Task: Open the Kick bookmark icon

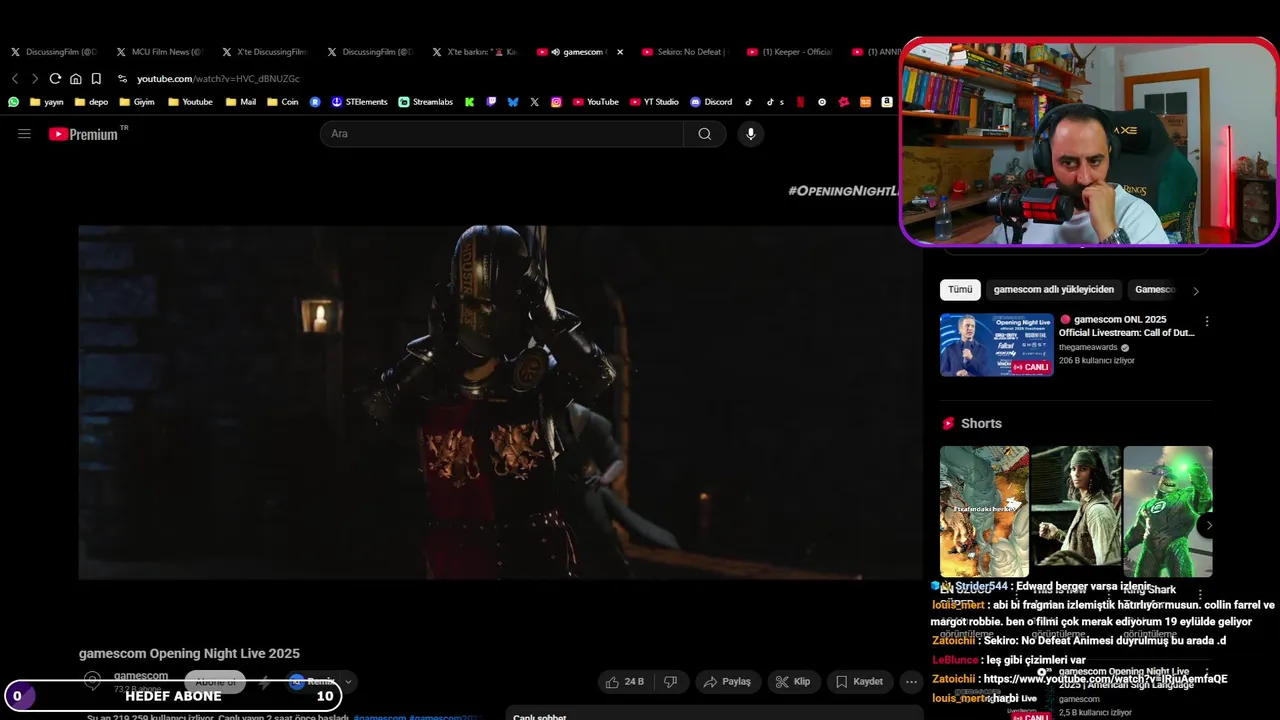Action: pos(469,102)
